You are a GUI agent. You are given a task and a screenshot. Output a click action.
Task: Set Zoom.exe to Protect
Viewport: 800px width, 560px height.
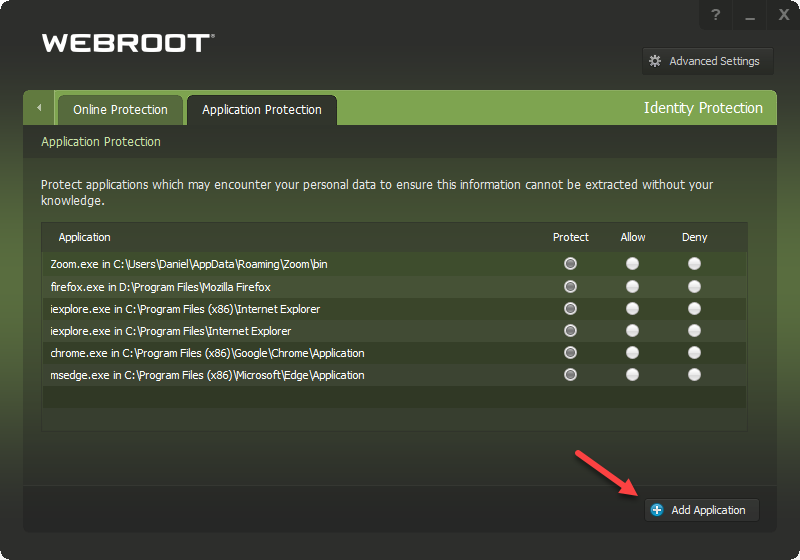tap(570, 264)
